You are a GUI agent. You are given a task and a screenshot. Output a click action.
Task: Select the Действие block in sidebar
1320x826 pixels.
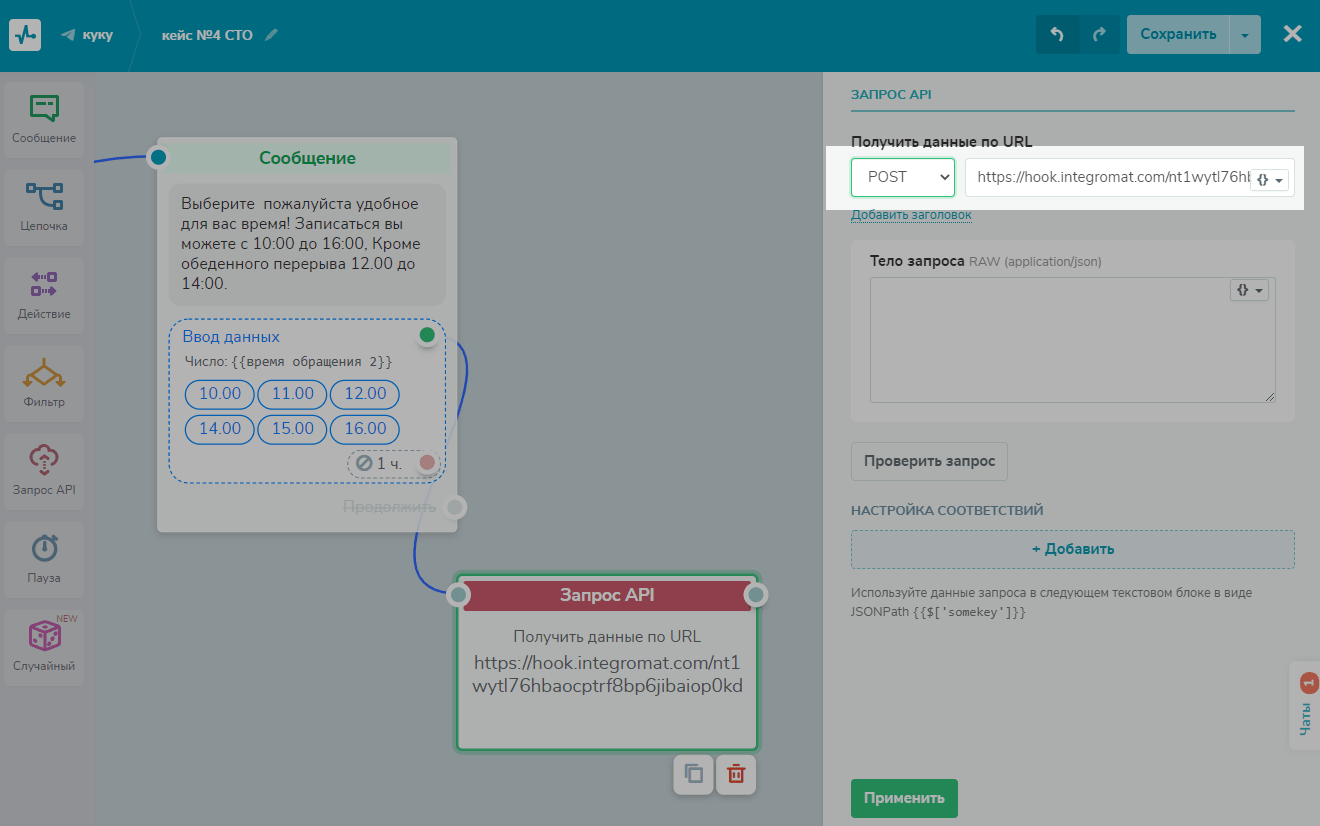tap(44, 296)
